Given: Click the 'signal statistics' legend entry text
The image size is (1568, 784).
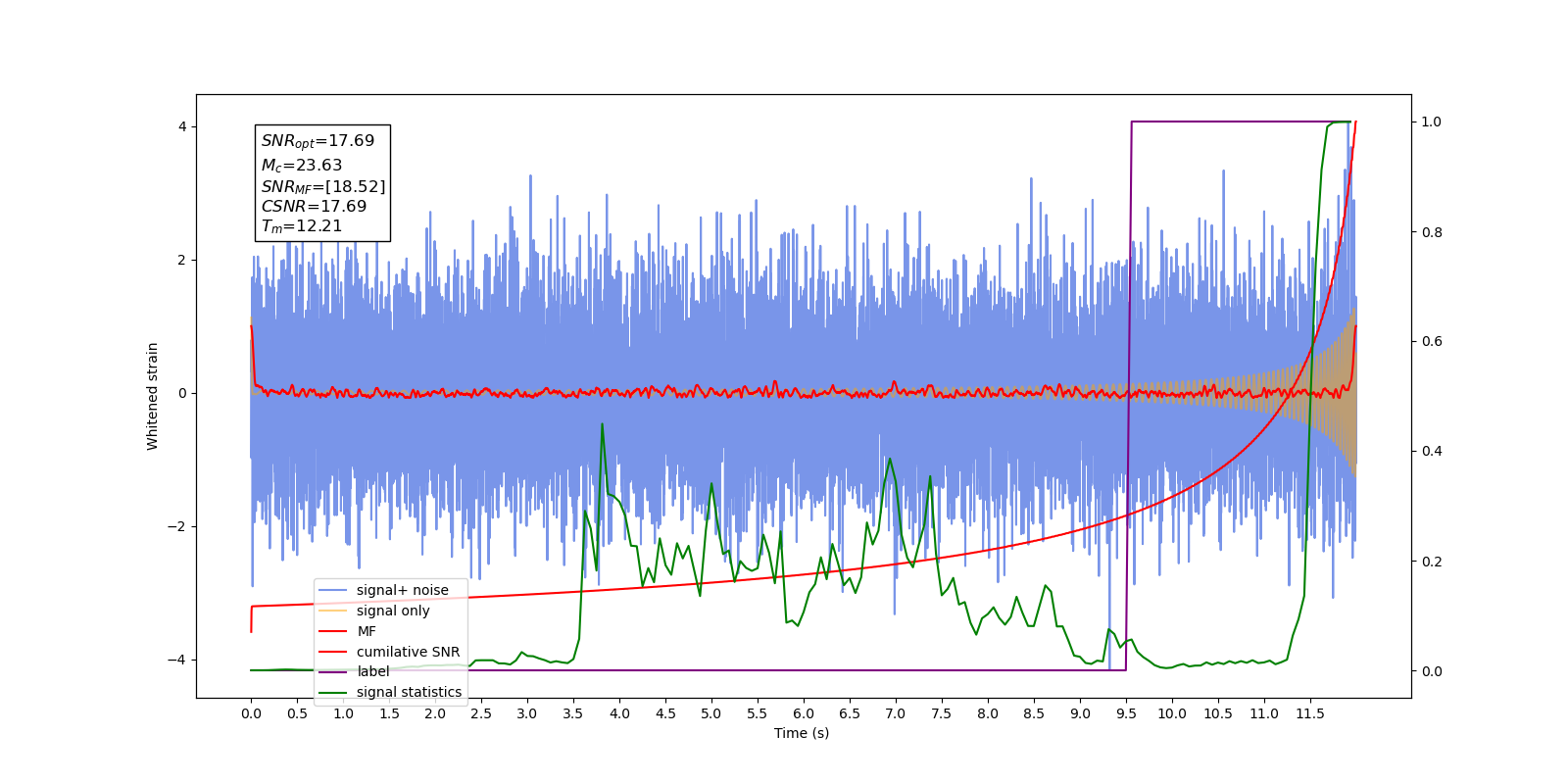Looking at the screenshot, I should point(409,692).
